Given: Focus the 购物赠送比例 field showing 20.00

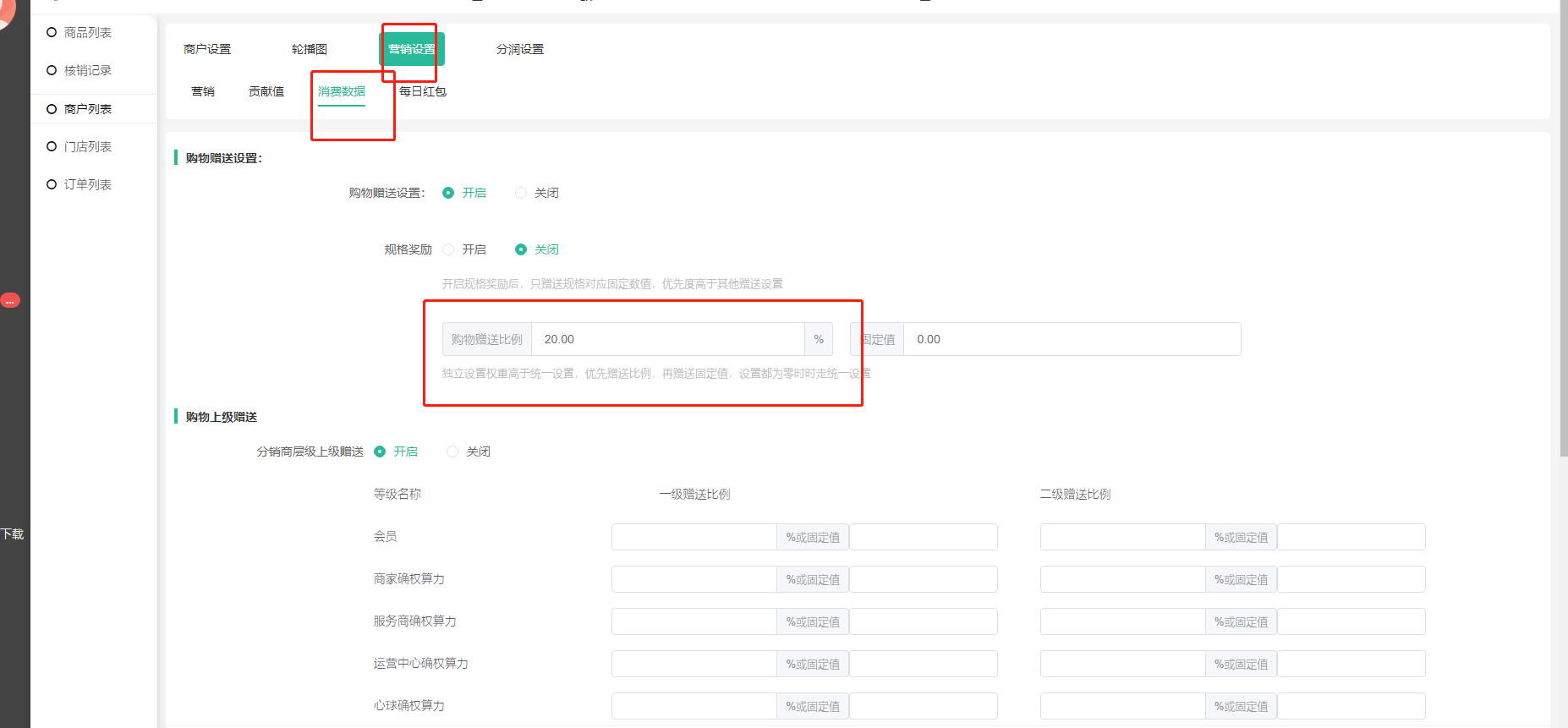Looking at the screenshot, I should click(667, 339).
